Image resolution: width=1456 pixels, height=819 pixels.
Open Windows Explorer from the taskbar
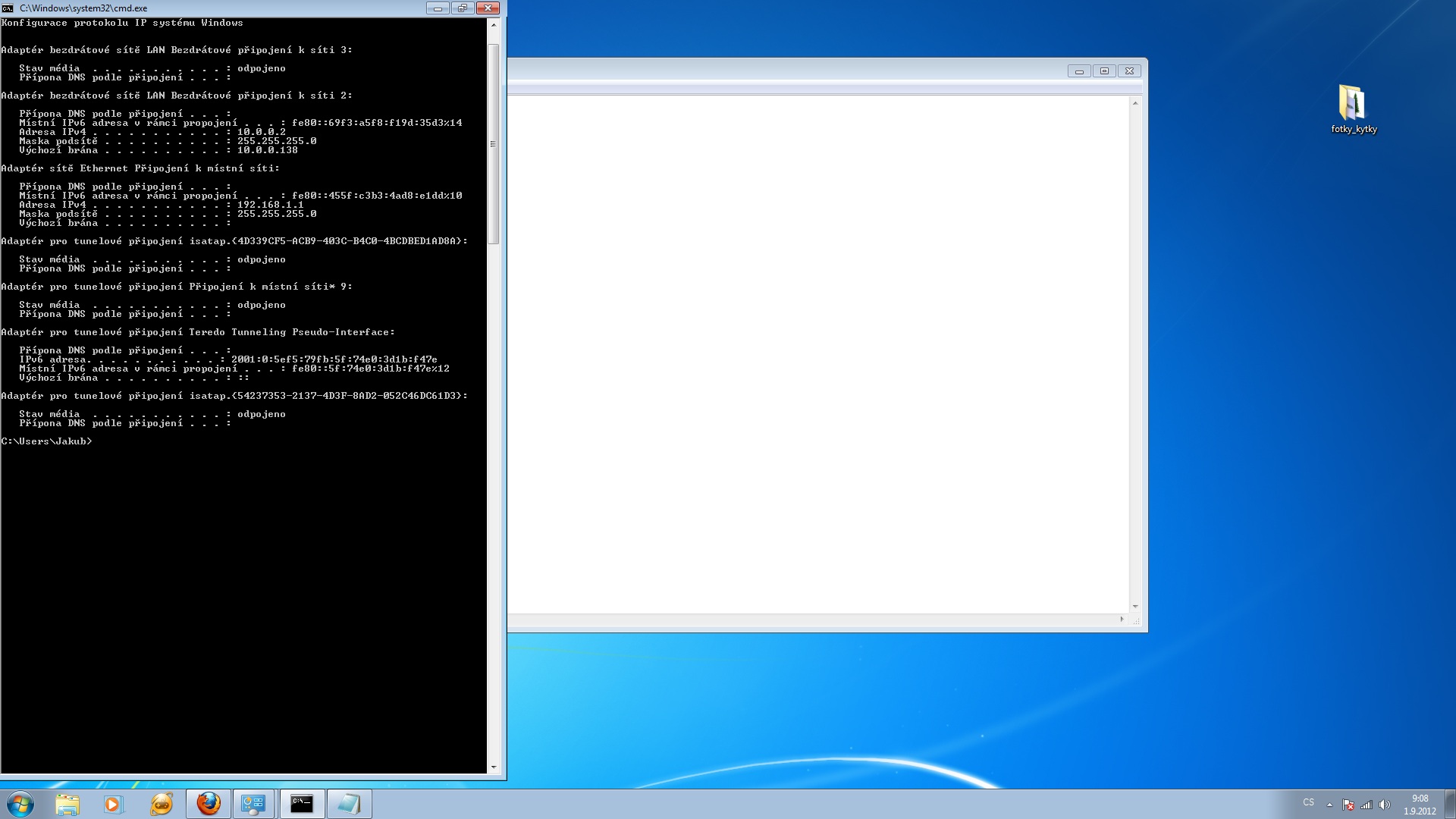pos(67,804)
